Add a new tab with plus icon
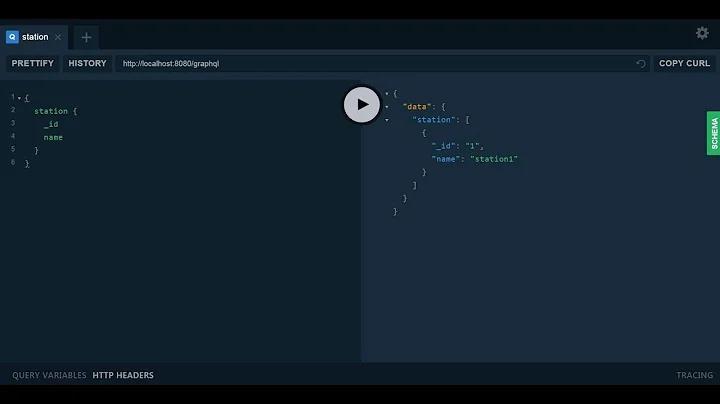 click(x=86, y=37)
